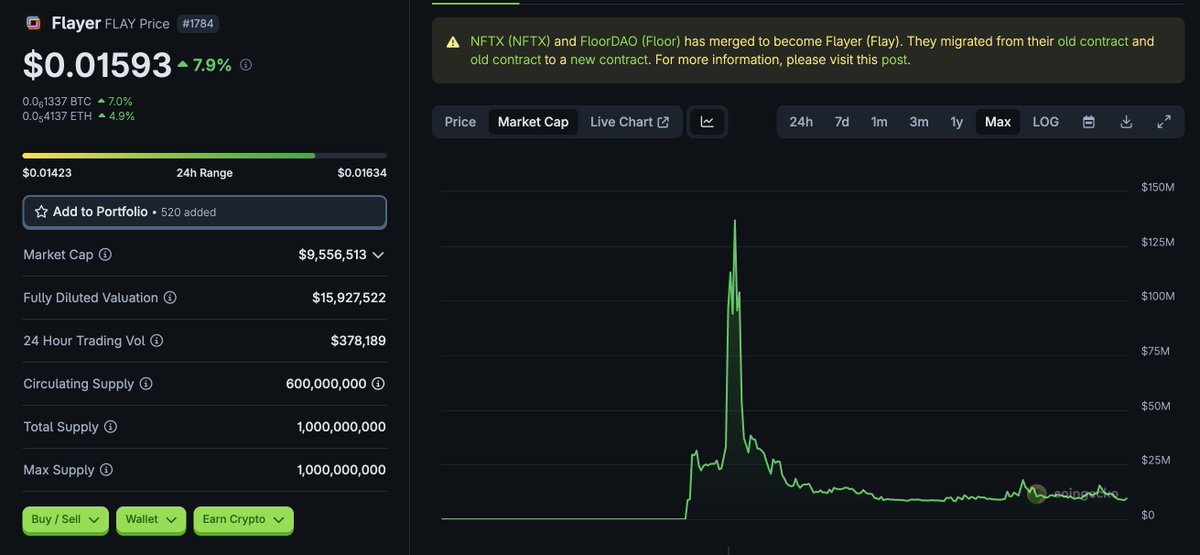Show 24 Hour Trading Vol info icon
Screen dimensions: 1200x555
click(157, 341)
